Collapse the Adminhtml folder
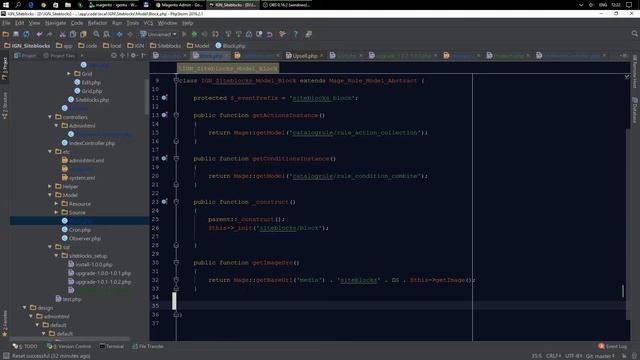640x360 pixels. click(x=56, y=126)
